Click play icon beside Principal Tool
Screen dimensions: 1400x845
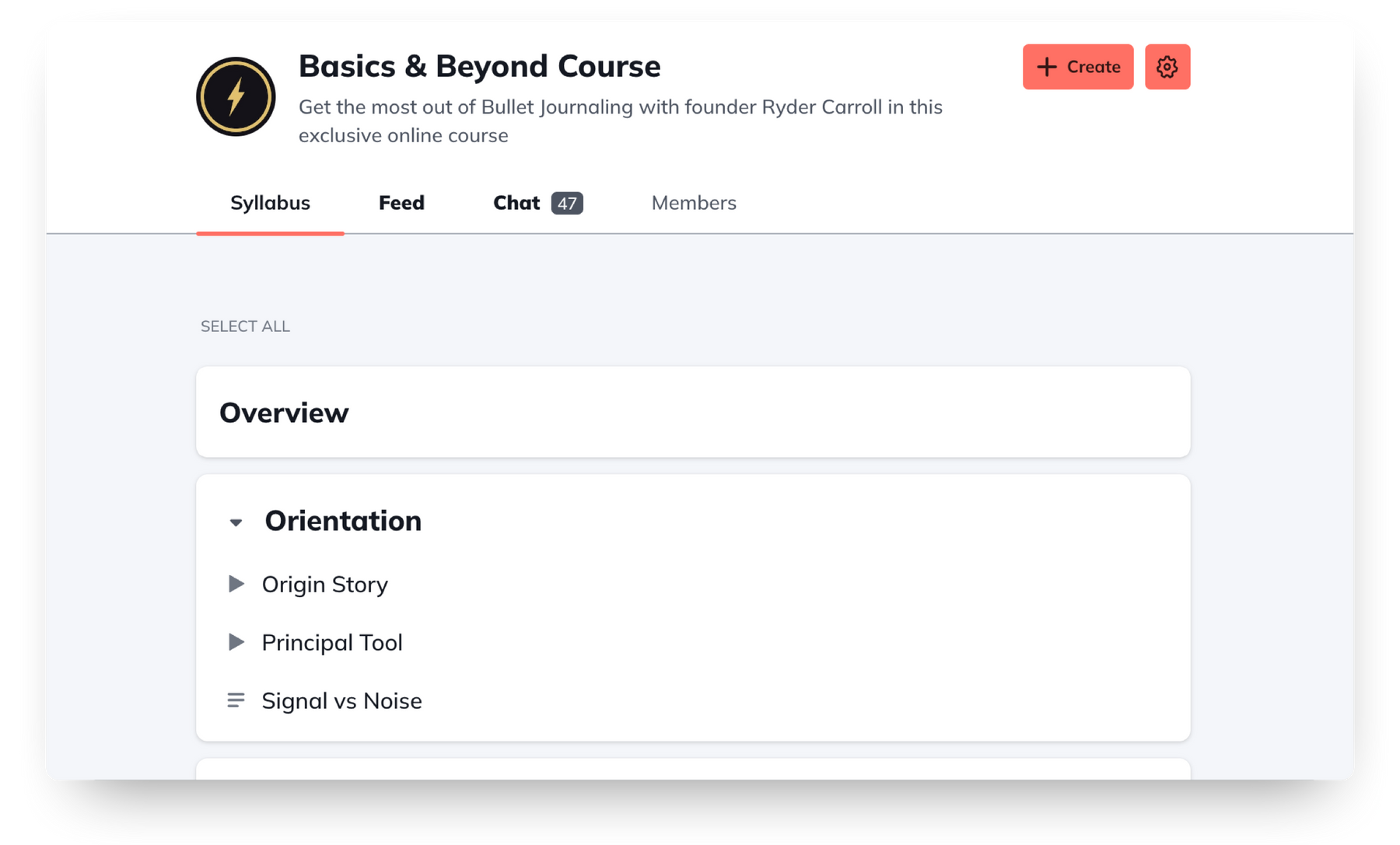tap(236, 642)
